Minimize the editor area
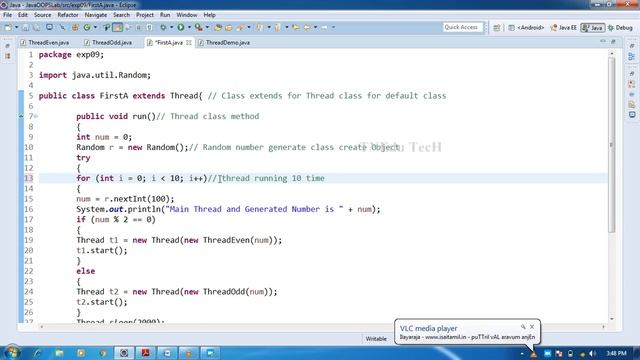The height and width of the screenshot is (360, 640). point(603,42)
